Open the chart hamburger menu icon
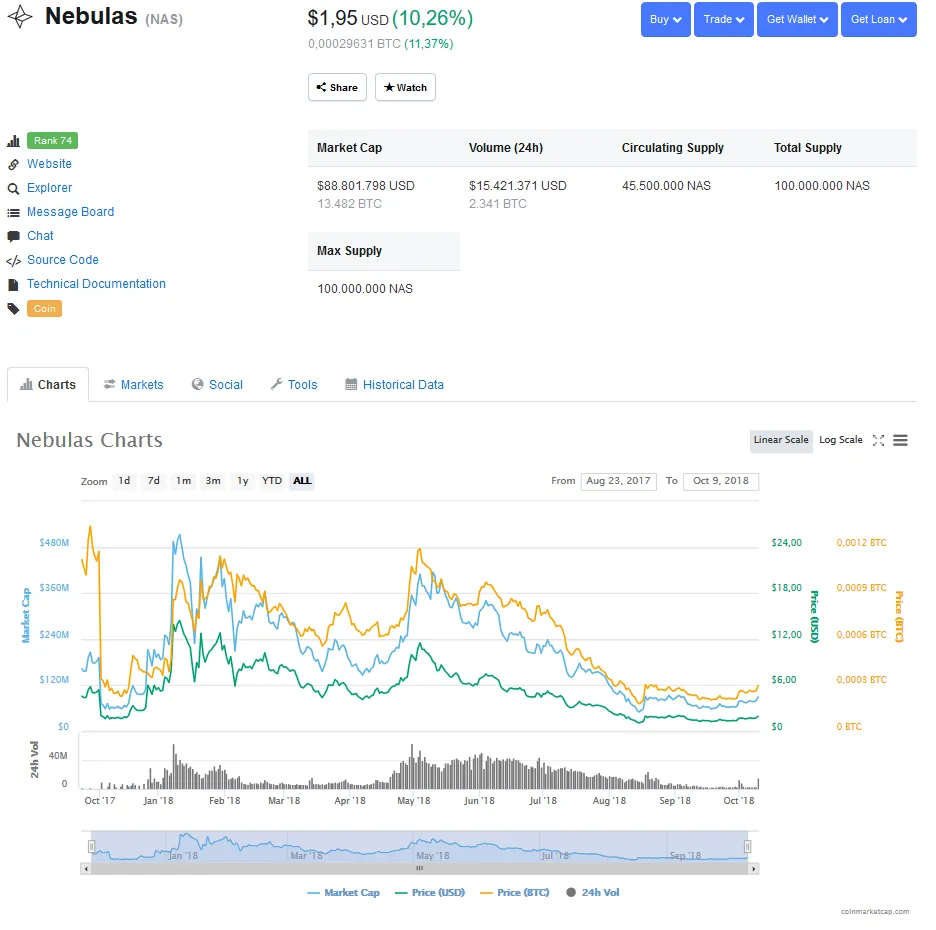This screenshot has width=936, height=930. (x=900, y=441)
